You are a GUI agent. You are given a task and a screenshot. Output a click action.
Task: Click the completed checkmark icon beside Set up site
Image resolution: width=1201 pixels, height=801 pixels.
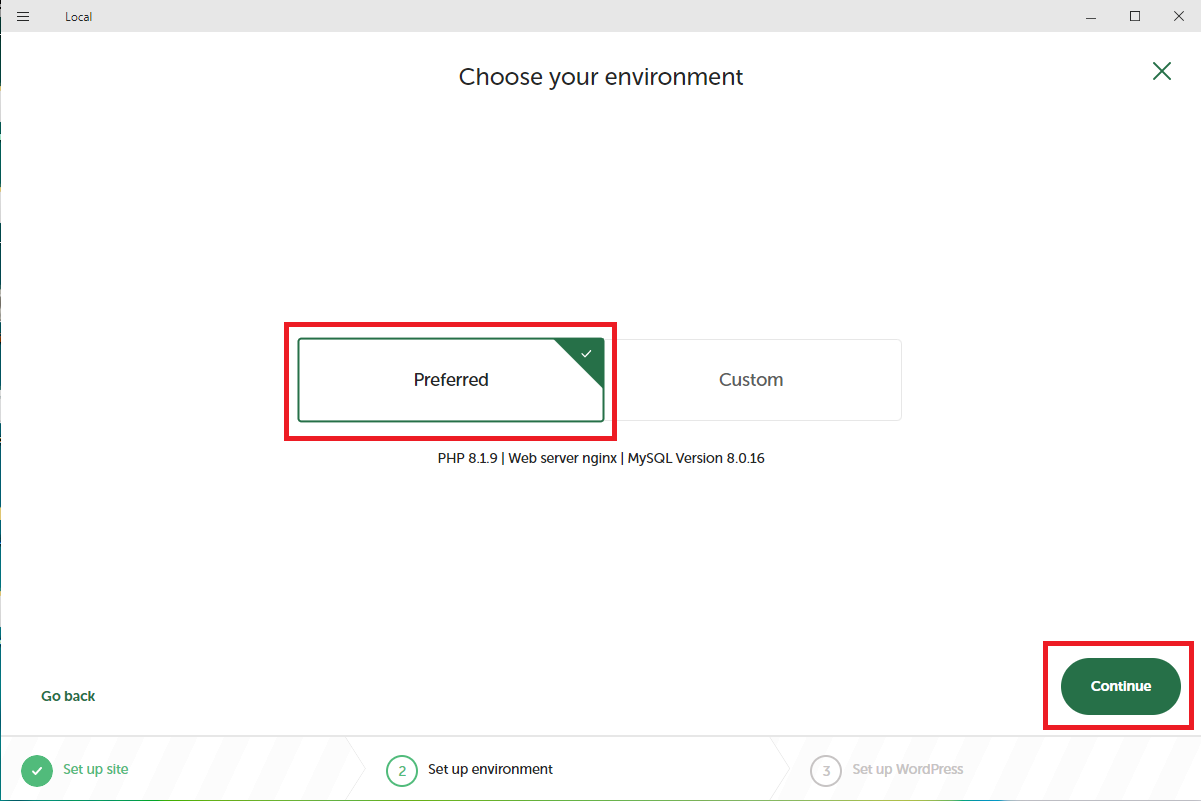pos(36,770)
